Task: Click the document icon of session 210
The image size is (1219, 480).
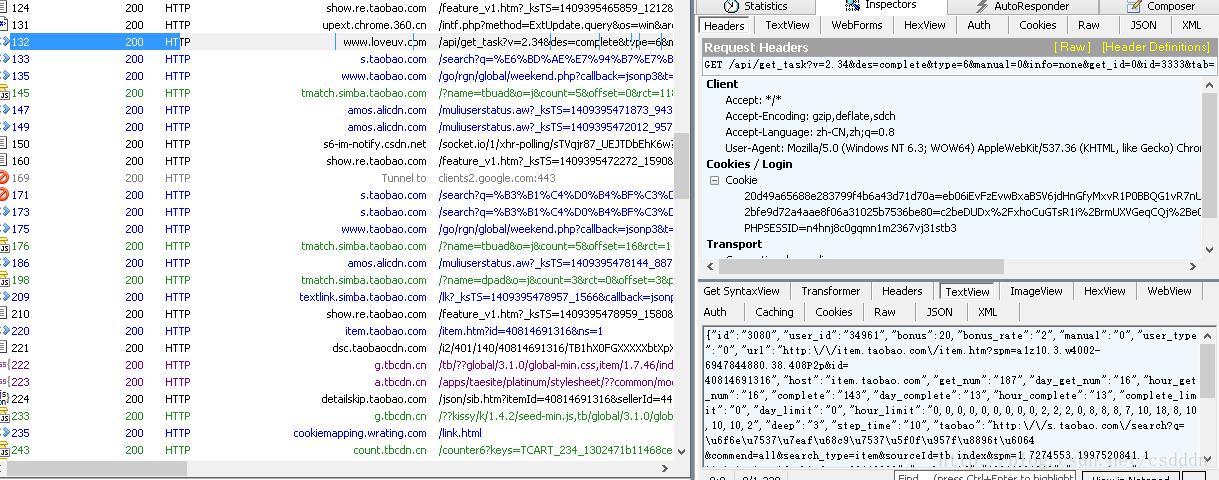Action: pyautogui.click(x=3, y=313)
